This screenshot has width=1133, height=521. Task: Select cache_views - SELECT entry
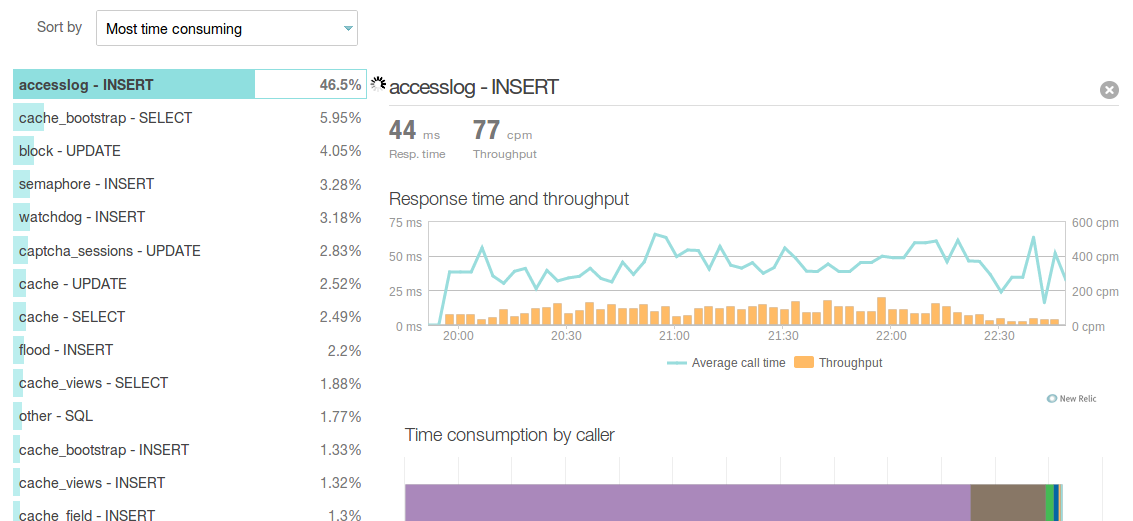(190, 383)
